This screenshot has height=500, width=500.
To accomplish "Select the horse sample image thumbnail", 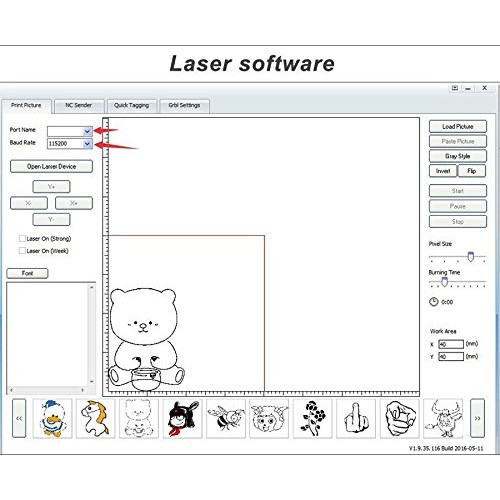I will (96, 418).
